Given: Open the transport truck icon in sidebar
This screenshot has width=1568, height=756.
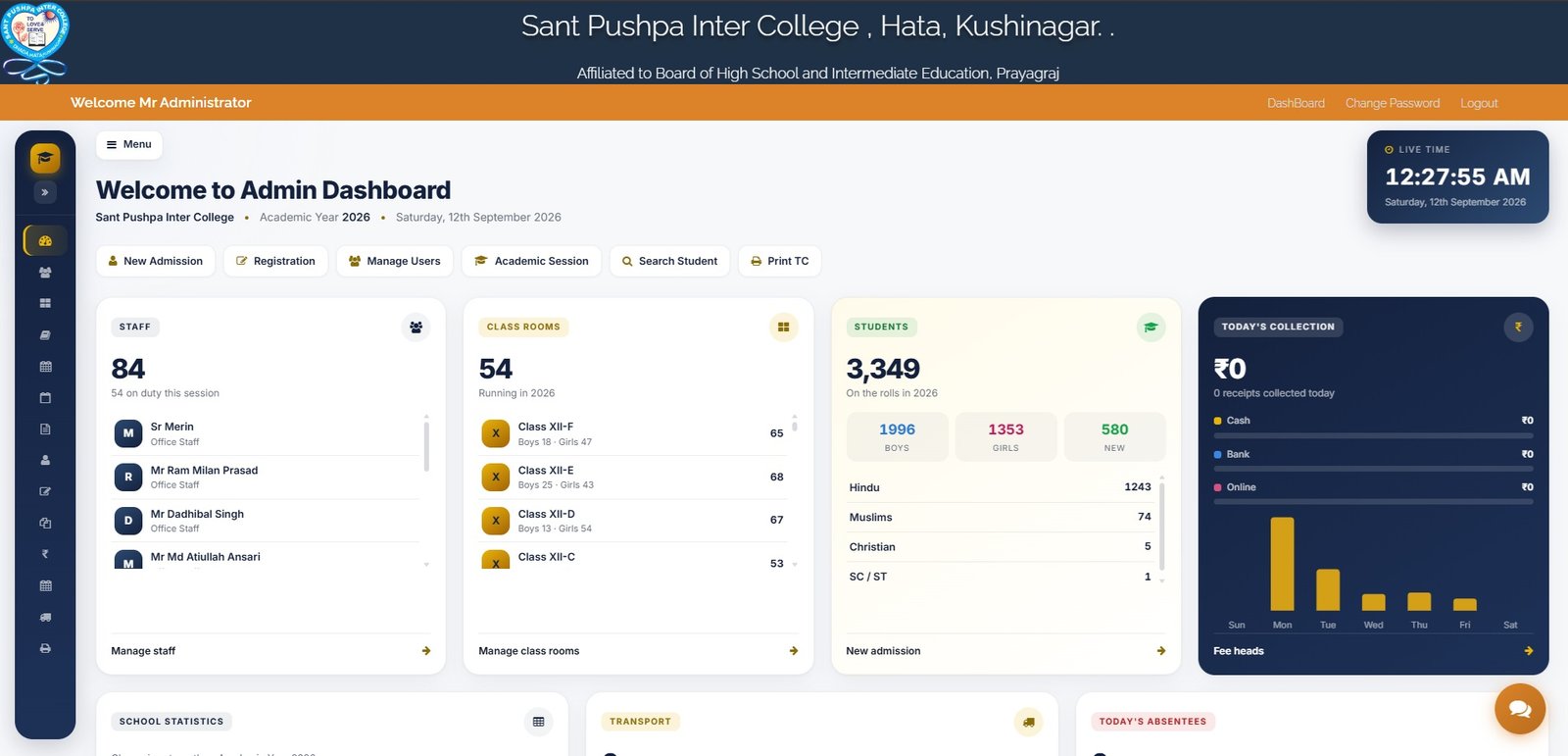Looking at the screenshot, I should click(x=45, y=617).
